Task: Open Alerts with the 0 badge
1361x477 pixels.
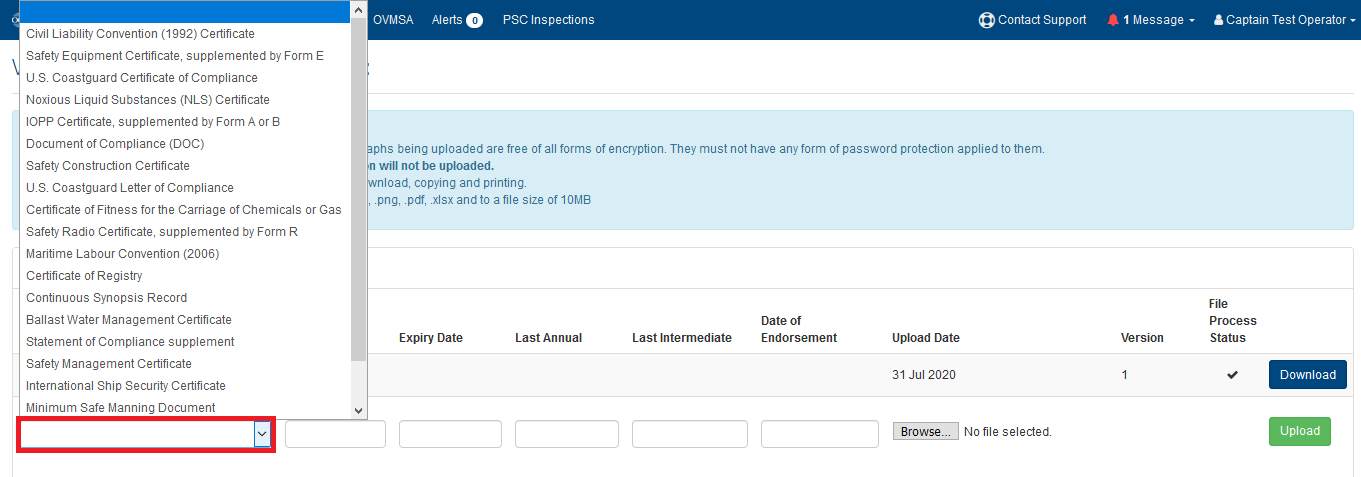Action: click(457, 20)
